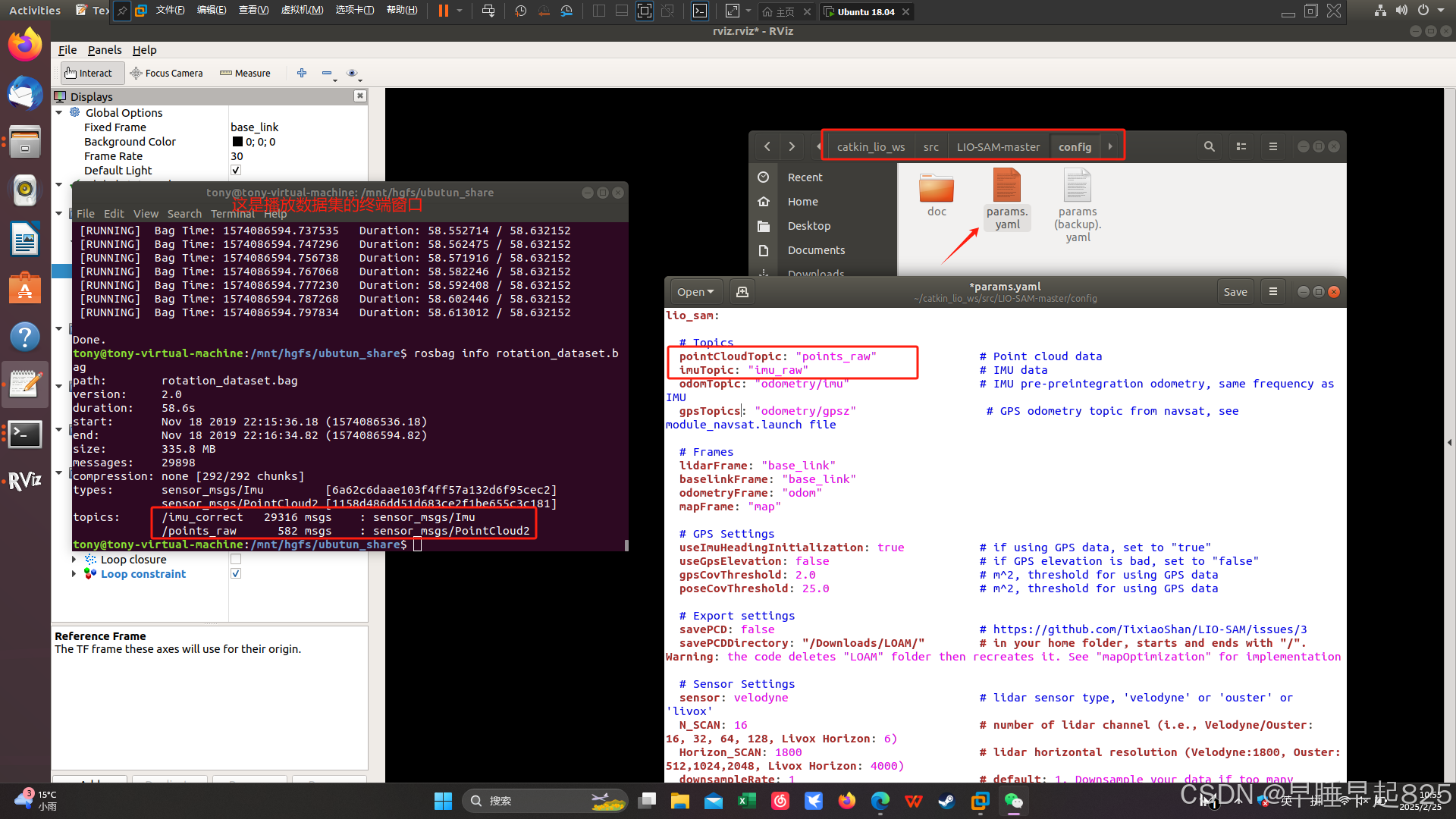Collapse the Global Options tree node
The width and height of the screenshot is (1456, 819).
(59, 112)
